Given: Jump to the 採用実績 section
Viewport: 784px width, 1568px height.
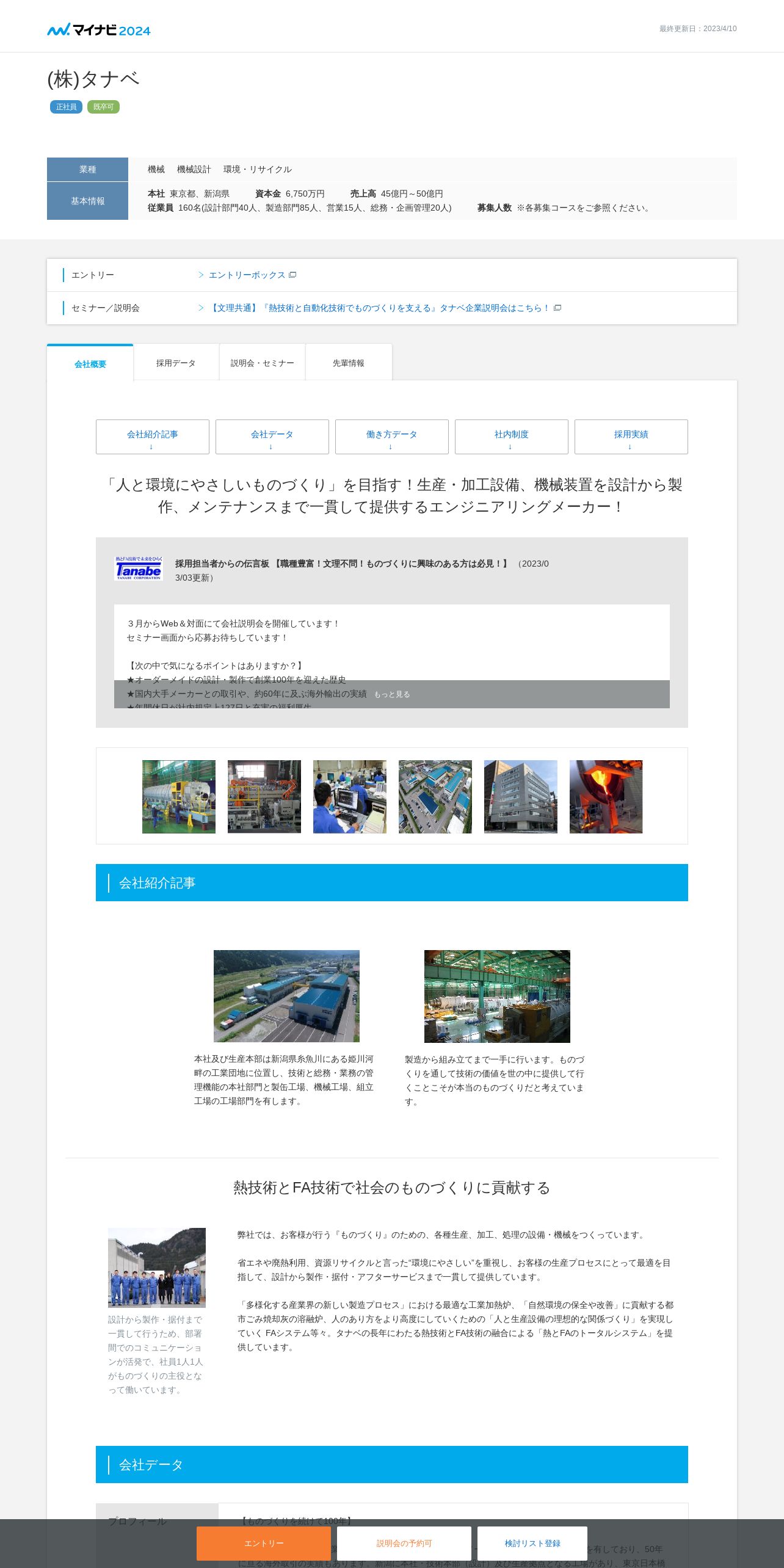Looking at the screenshot, I should [x=631, y=437].
